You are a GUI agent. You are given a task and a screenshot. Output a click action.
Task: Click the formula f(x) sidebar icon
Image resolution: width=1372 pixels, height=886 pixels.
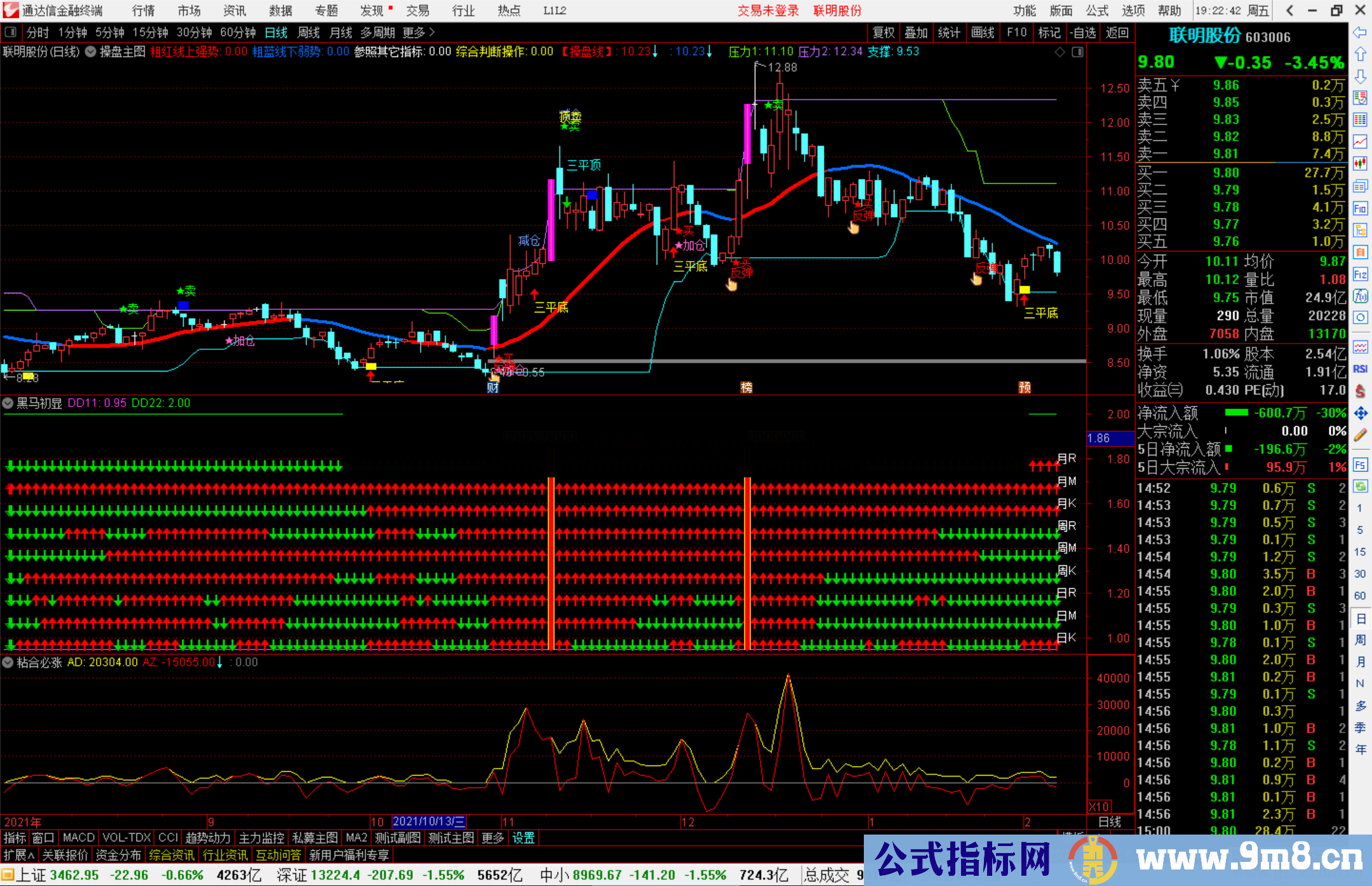pyautogui.click(x=1360, y=296)
